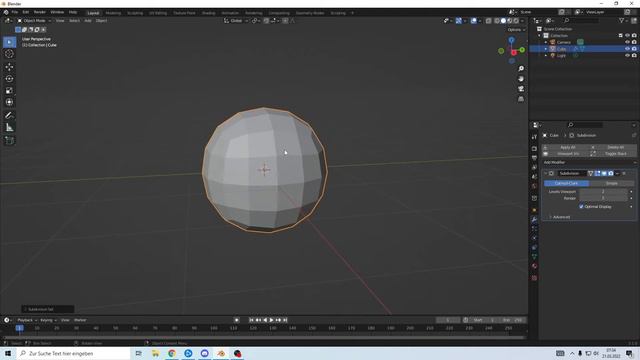Click the Z axis on the navigation gizmo
The height and width of the screenshot is (360, 640).
point(511,40)
